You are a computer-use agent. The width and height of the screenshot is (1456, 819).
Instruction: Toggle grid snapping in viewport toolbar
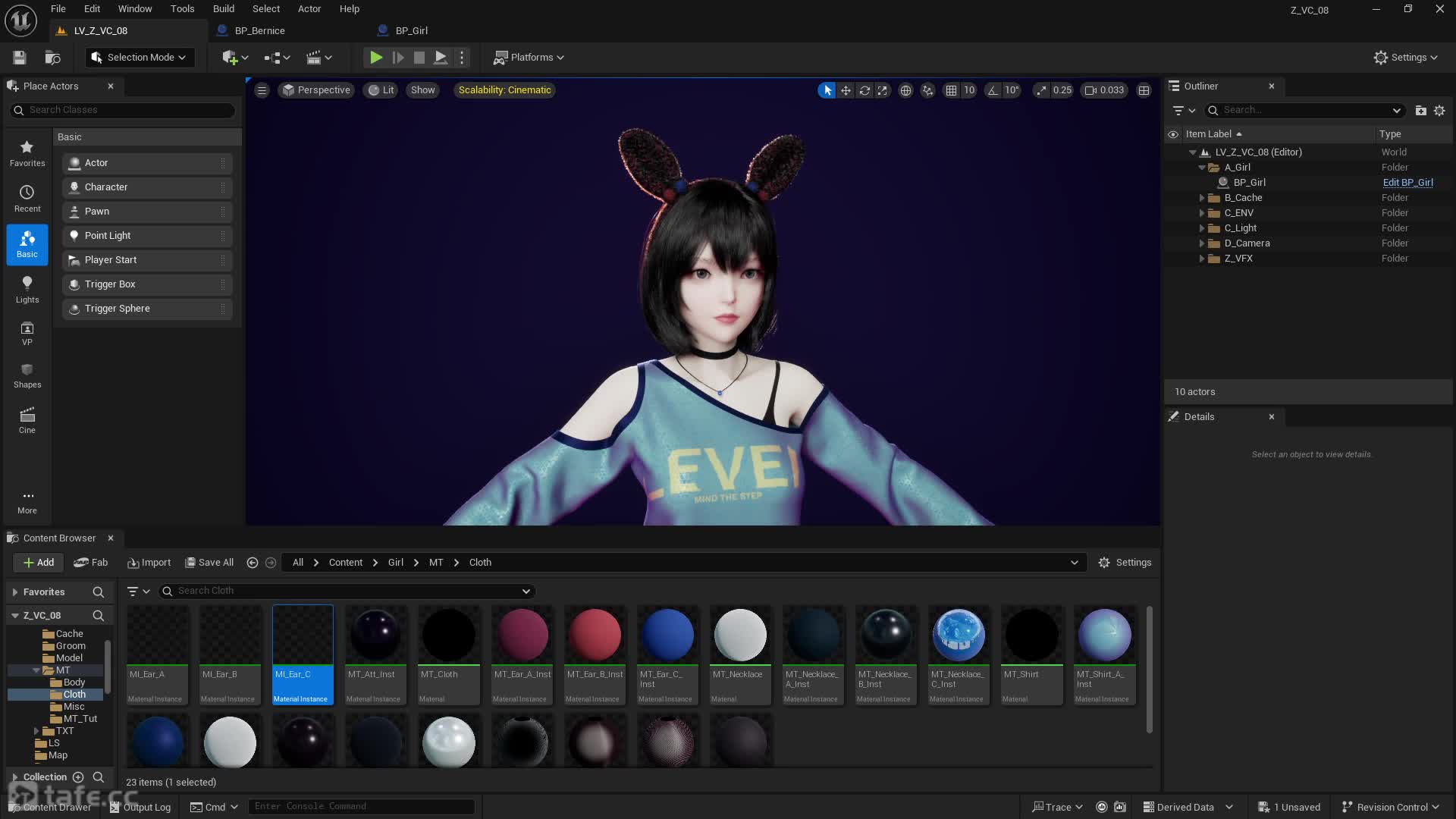[x=951, y=90]
